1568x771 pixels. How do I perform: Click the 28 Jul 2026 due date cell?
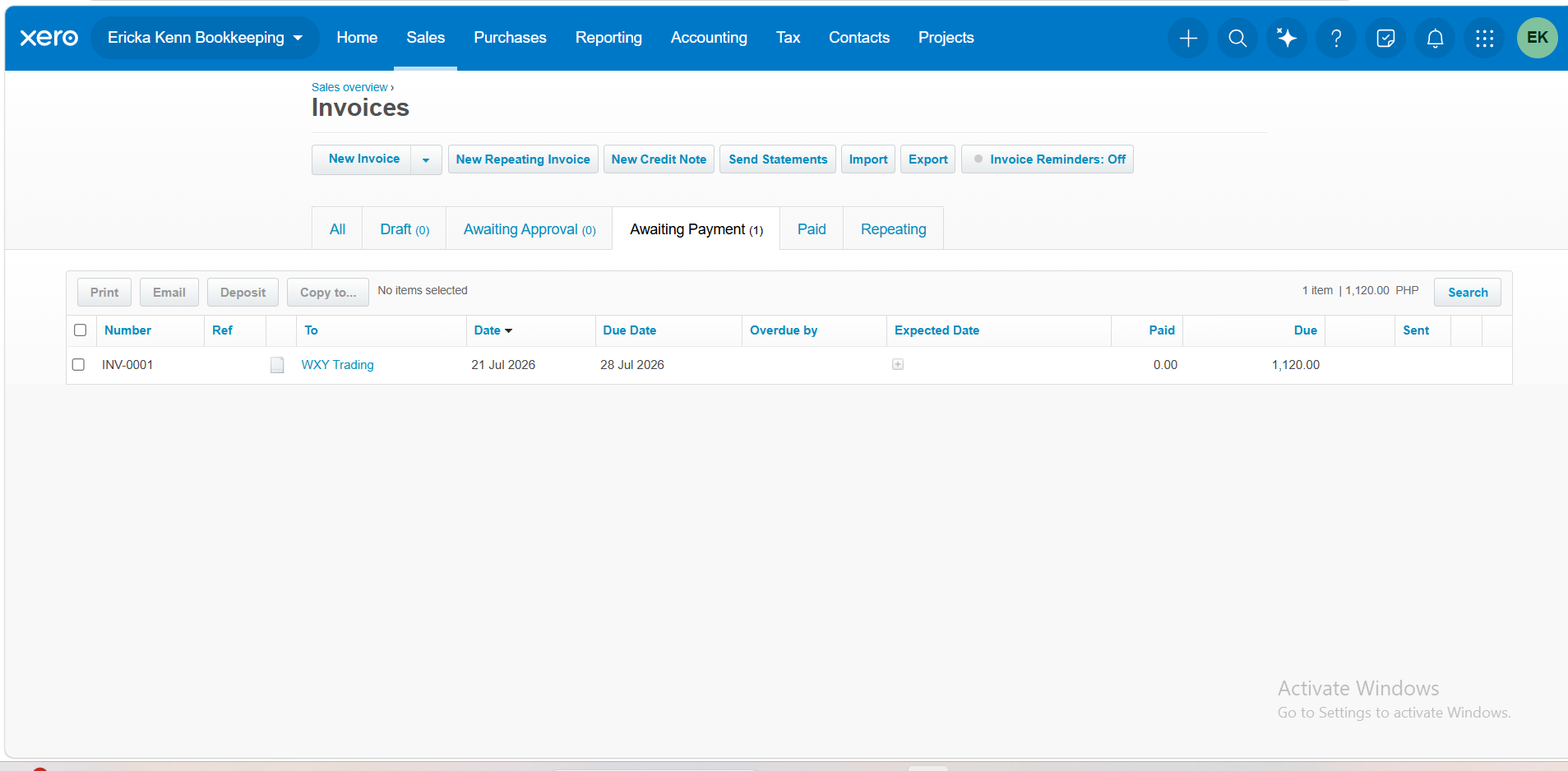(x=632, y=365)
